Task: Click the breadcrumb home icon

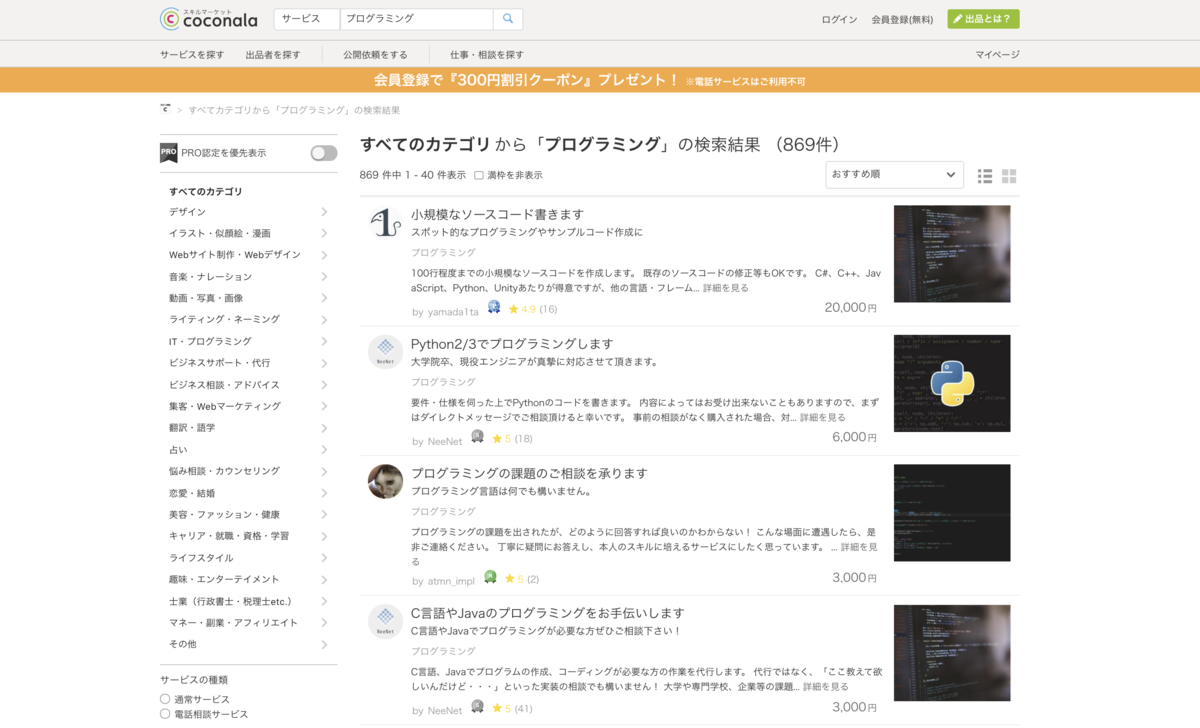Action: coord(165,109)
